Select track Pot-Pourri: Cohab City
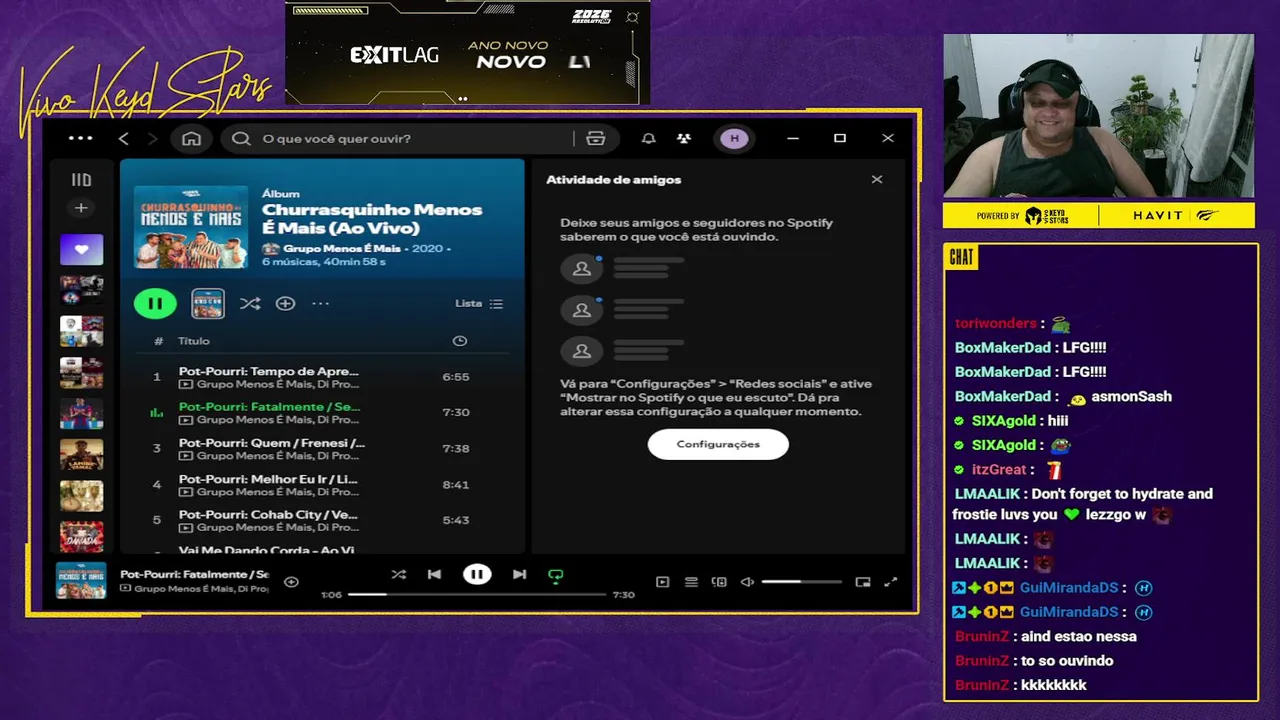The width and height of the screenshot is (1280, 720). (322, 520)
